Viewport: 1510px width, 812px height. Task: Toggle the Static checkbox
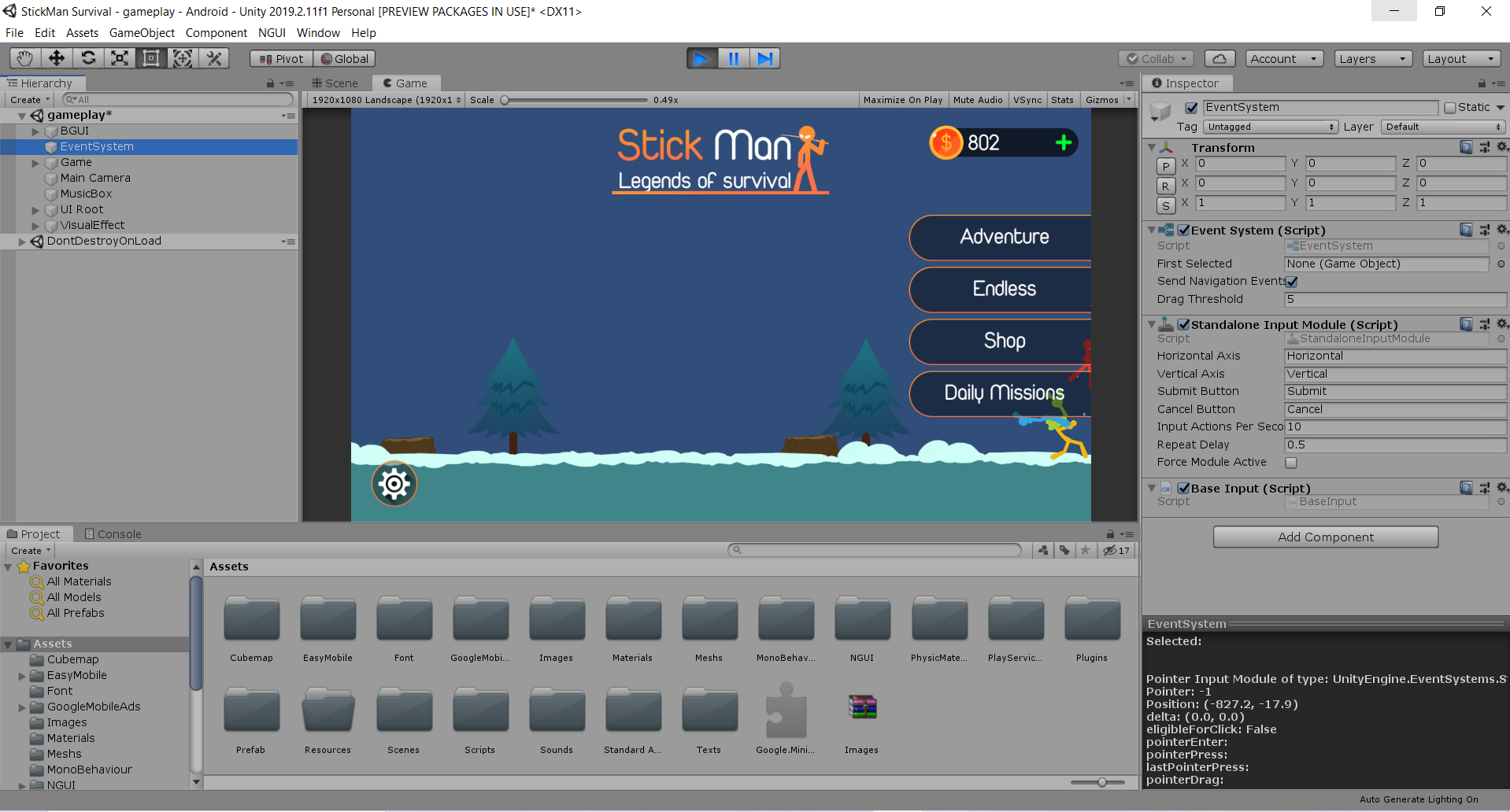(x=1450, y=108)
